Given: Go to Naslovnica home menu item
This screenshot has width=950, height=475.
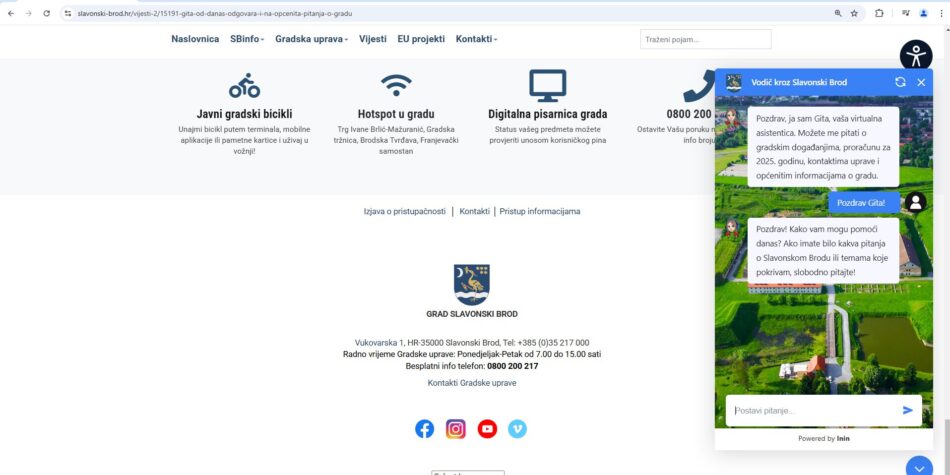Looking at the screenshot, I should [195, 39].
